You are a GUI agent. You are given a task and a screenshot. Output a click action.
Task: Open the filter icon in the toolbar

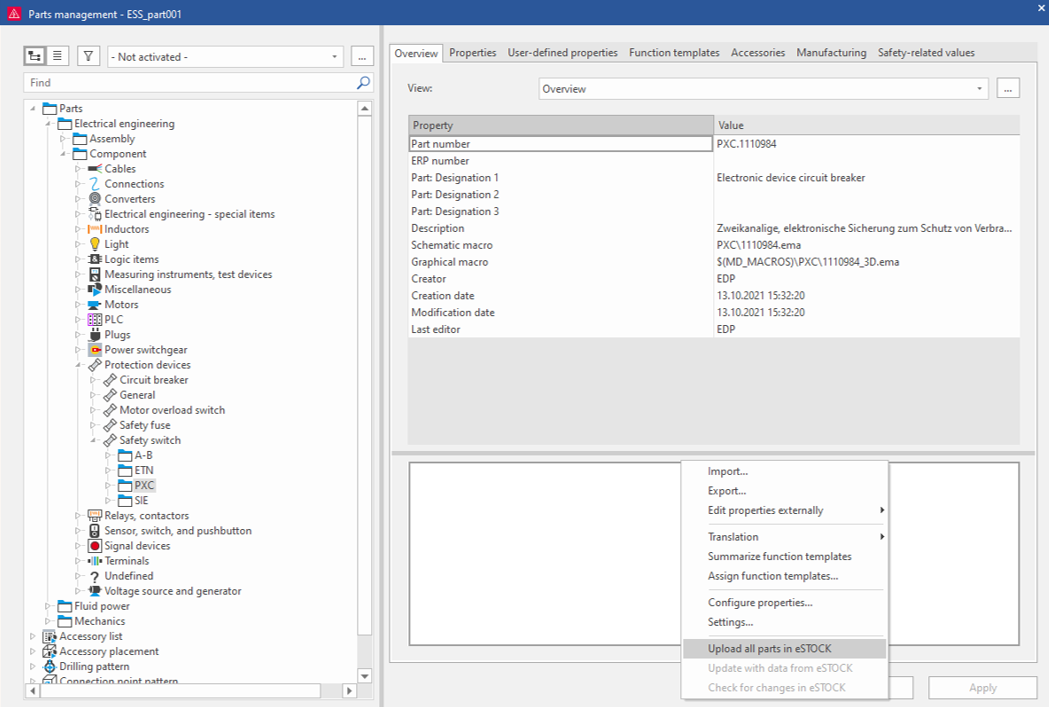(x=88, y=56)
